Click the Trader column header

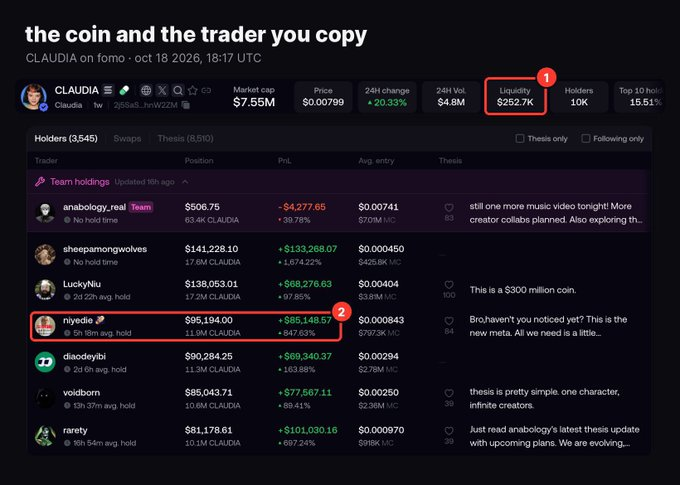pos(46,161)
